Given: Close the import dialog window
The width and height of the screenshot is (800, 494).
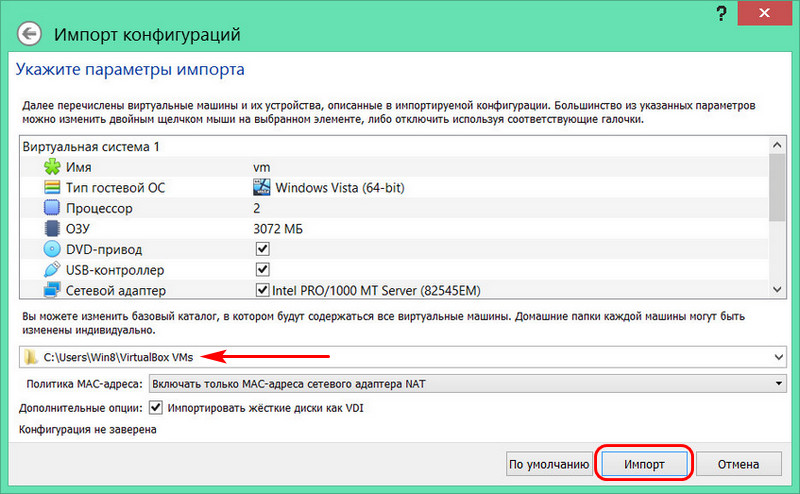Looking at the screenshot, I should pyautogui.click(x=764, y=13).
